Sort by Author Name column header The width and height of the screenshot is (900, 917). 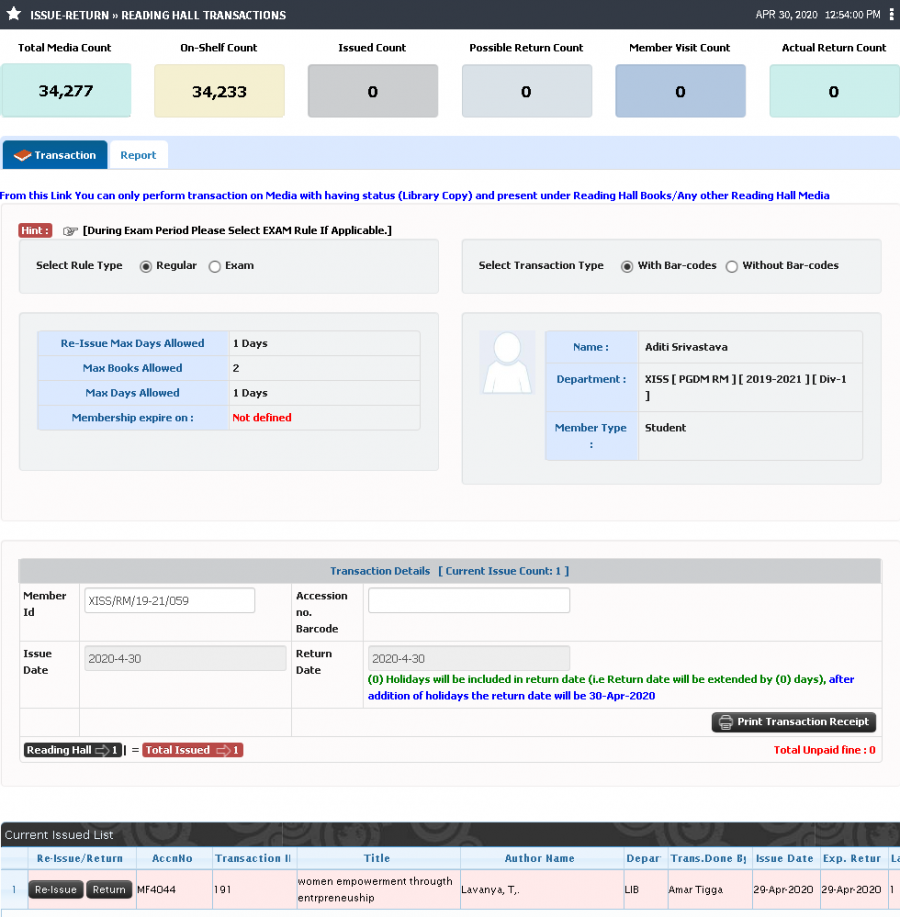[x=540, y=858]
